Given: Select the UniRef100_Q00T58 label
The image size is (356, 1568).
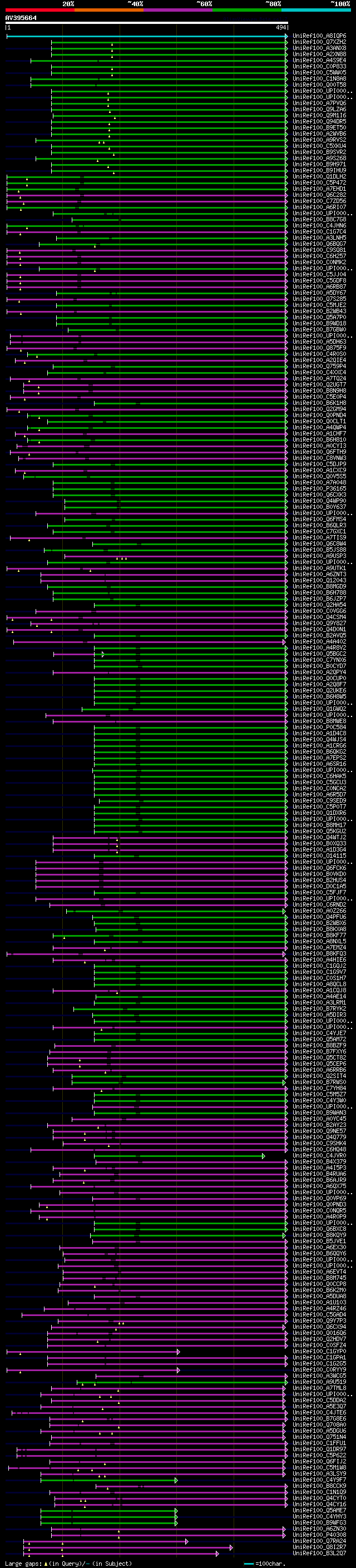Looking at the screenshot, I should [319, 85].
